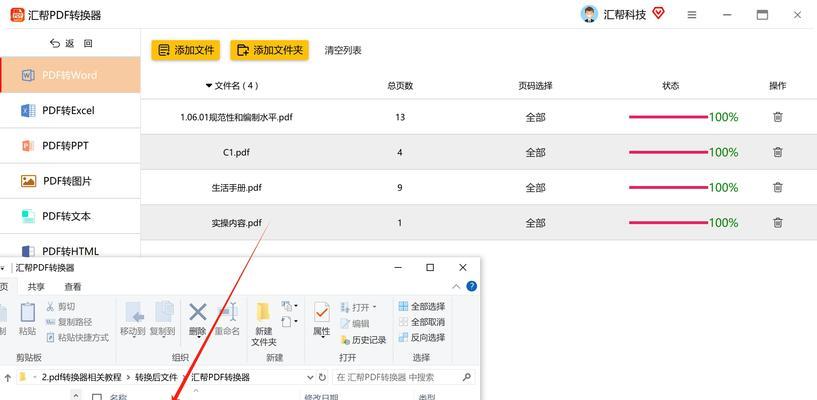
Task: Open page selection 全部 for 1.06.01规范性和编制水平.pdf
Action: 535,117
